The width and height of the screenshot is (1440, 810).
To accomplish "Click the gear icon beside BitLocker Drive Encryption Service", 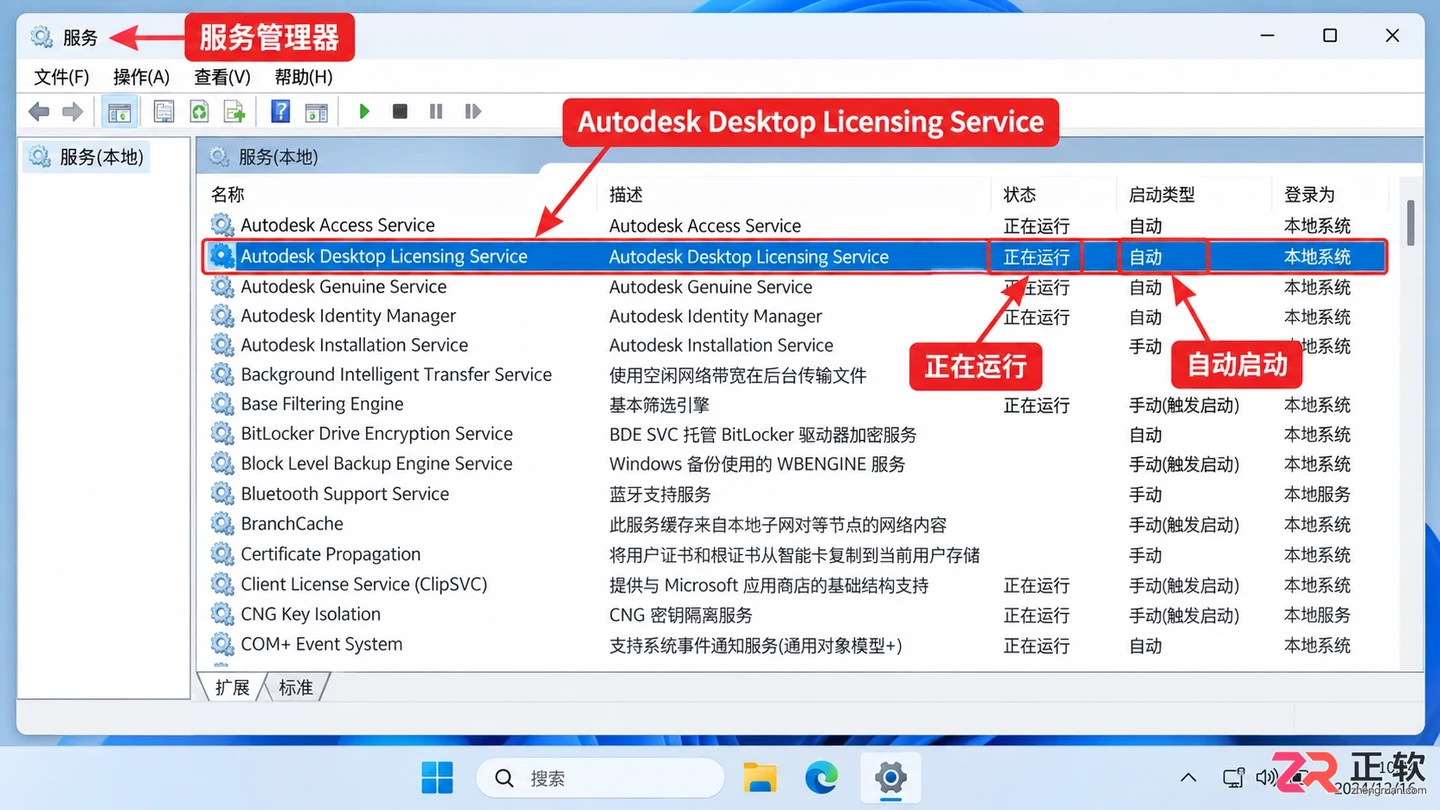I will pyautogui.click(x=222, y=434).
